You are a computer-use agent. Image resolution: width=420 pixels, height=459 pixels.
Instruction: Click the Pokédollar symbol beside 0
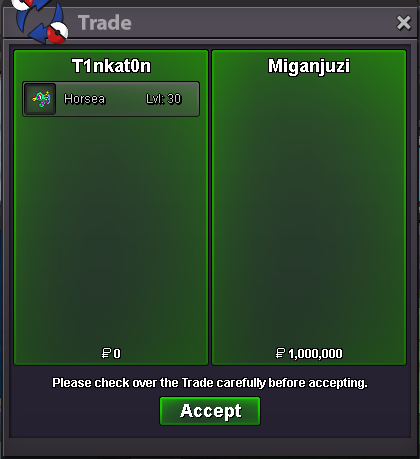point(106,353)
